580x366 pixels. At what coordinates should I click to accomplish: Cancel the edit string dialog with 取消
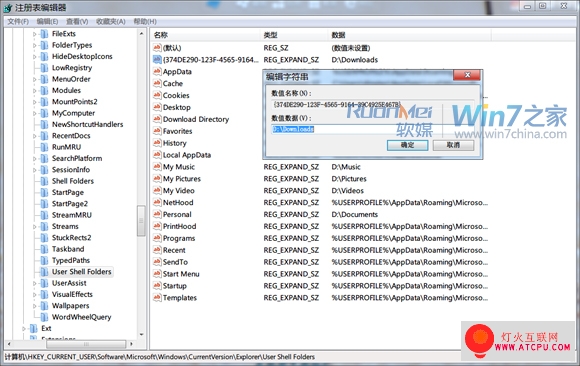(453, 145)
